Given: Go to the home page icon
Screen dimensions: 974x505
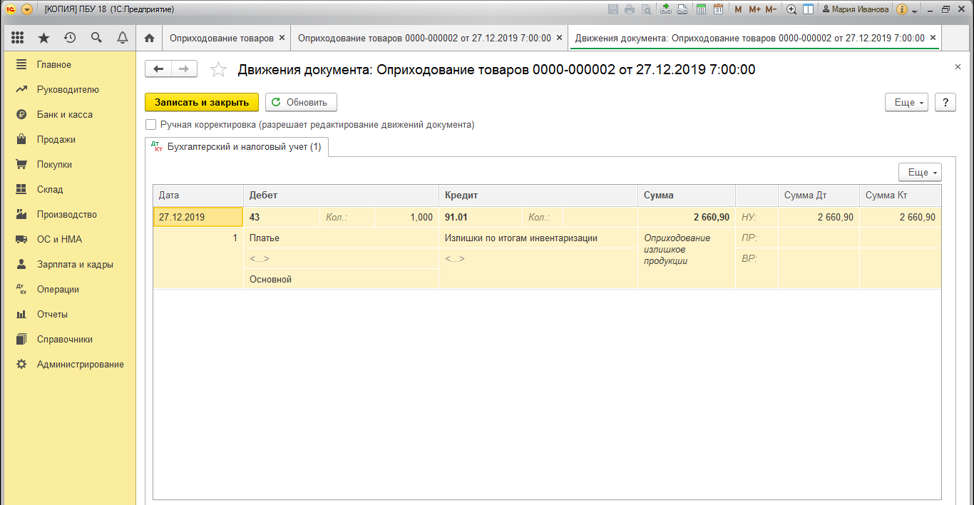Looking at the screenshot, I should pos(149,38).
